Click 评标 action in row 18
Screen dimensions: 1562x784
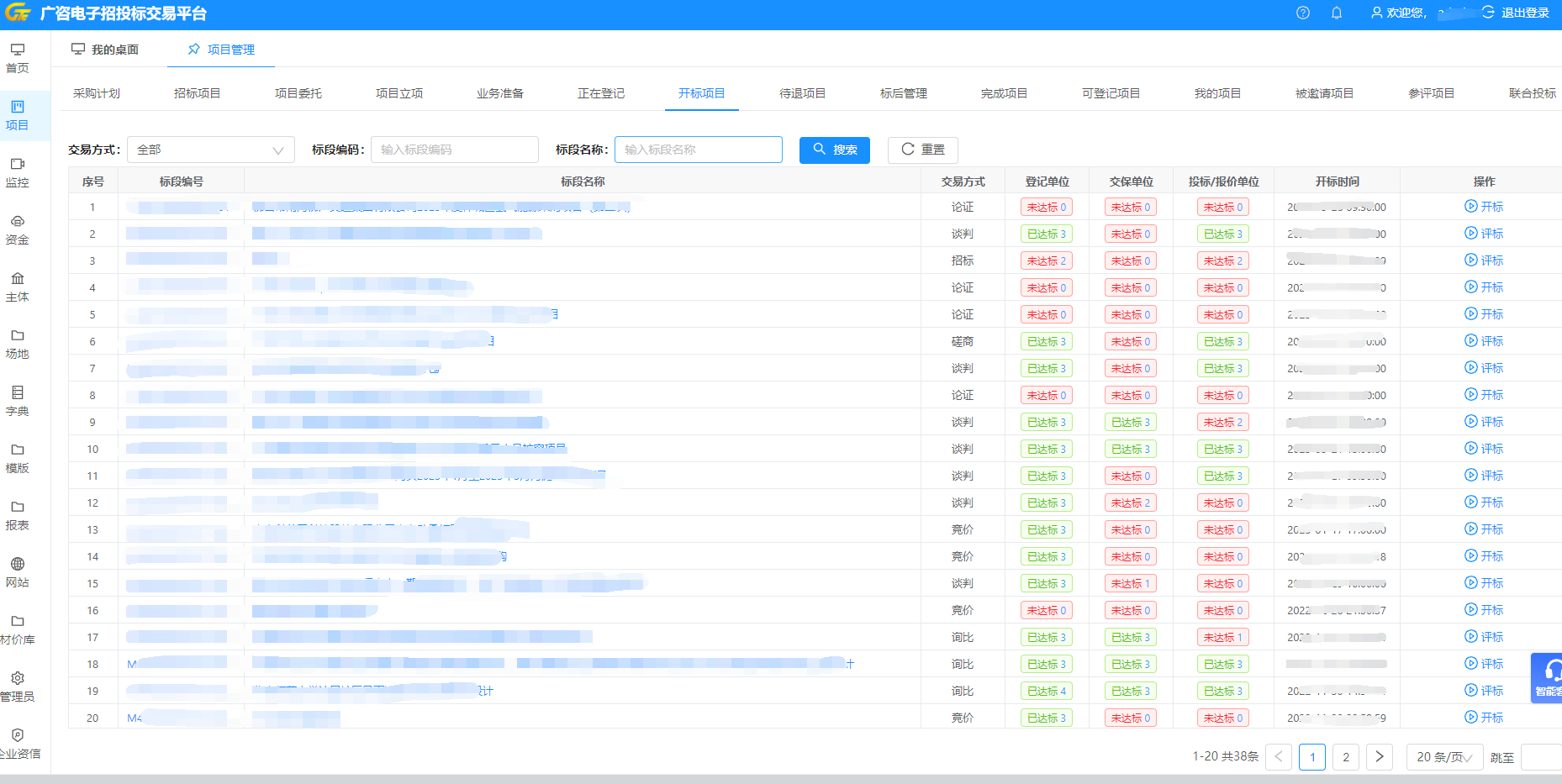[x=1484, y=664]
